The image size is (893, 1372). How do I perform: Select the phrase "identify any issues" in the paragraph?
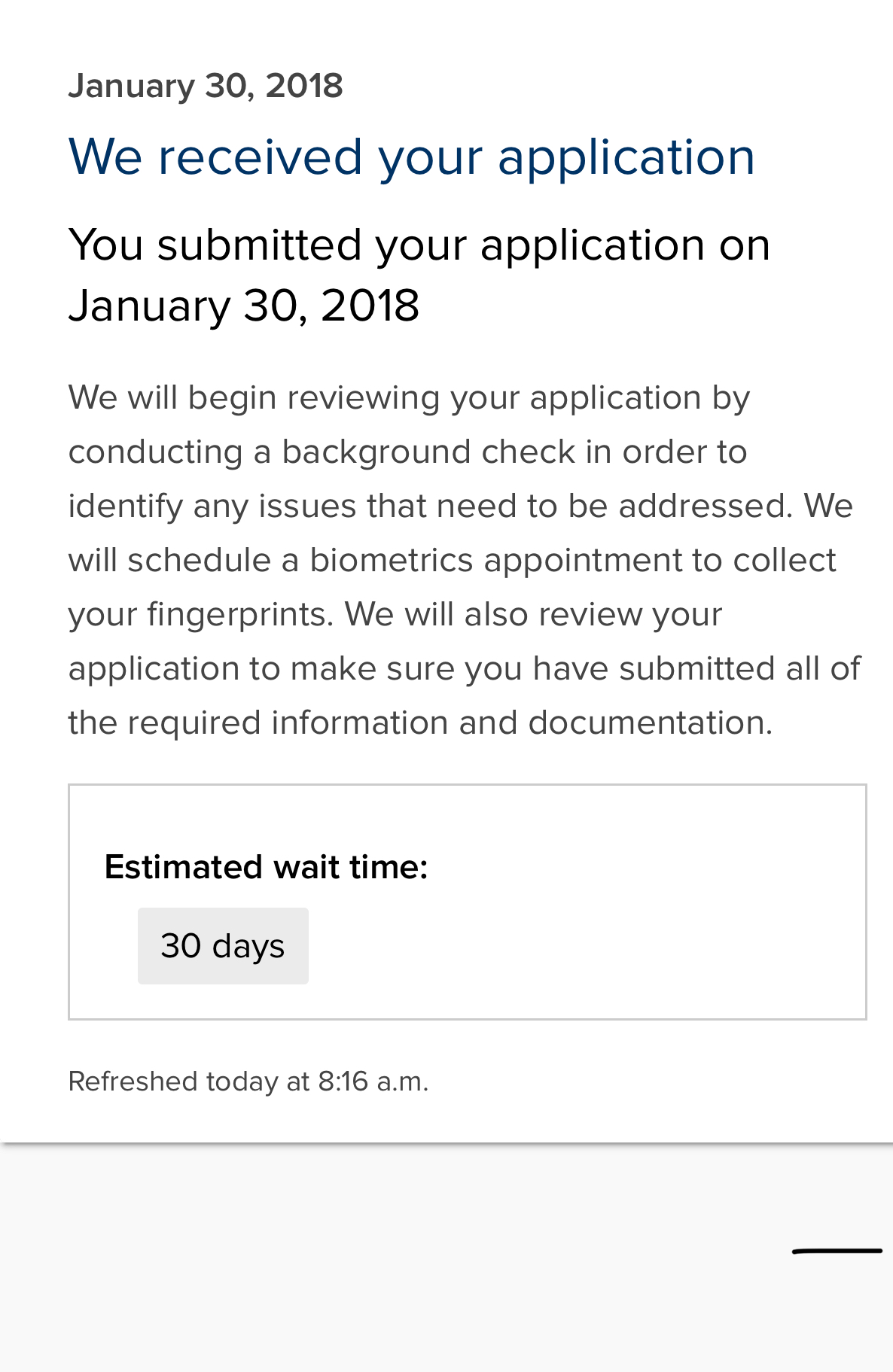tap(211, 507)
